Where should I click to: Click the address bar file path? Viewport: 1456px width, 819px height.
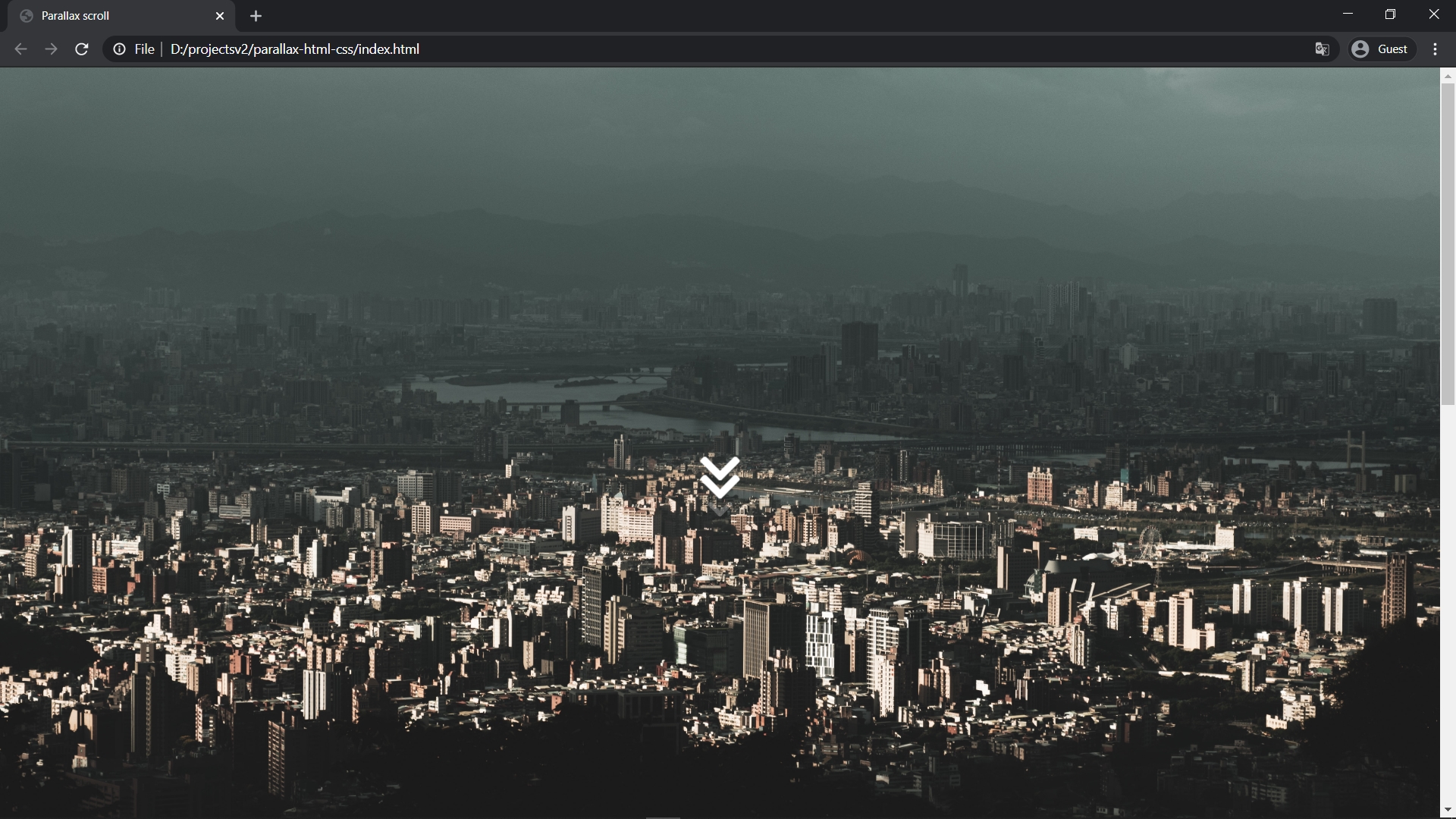(x=294, y=49)
